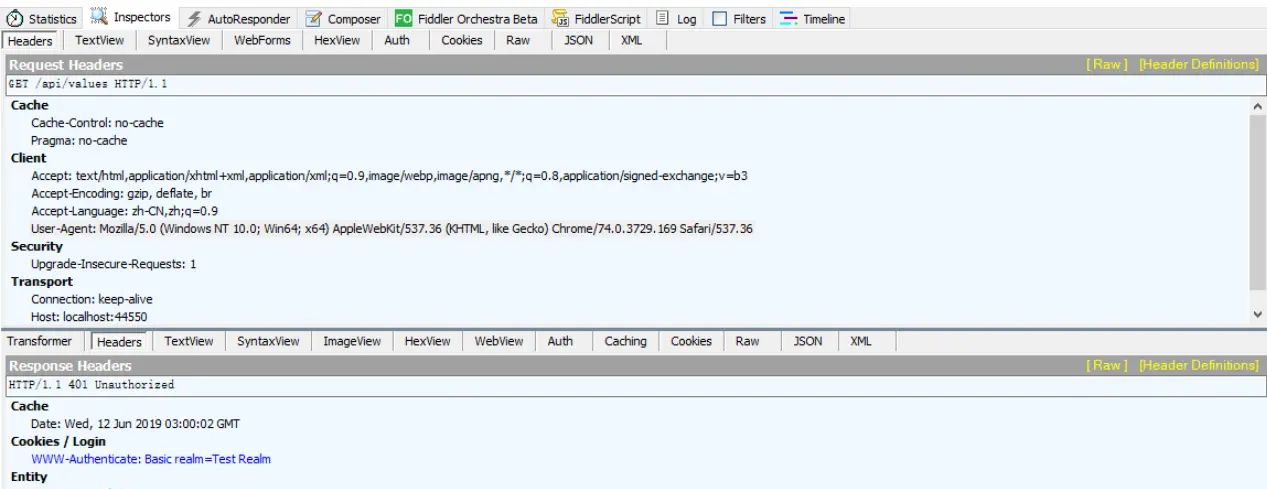Select the response Auth tab
This screenshot has height=489, width=1267.
[560, 342]
